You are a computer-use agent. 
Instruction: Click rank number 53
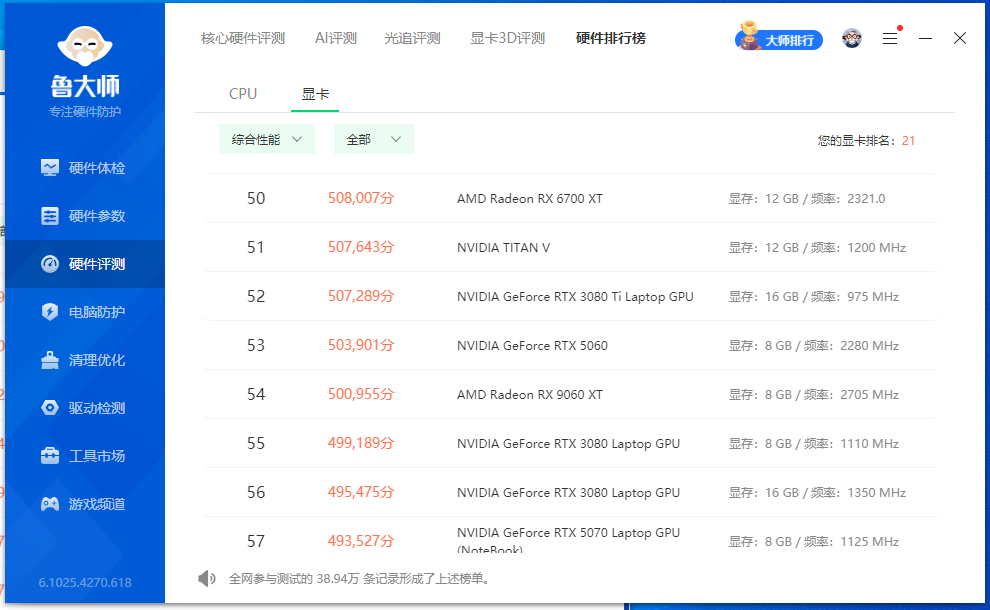(x=256, y=345)
